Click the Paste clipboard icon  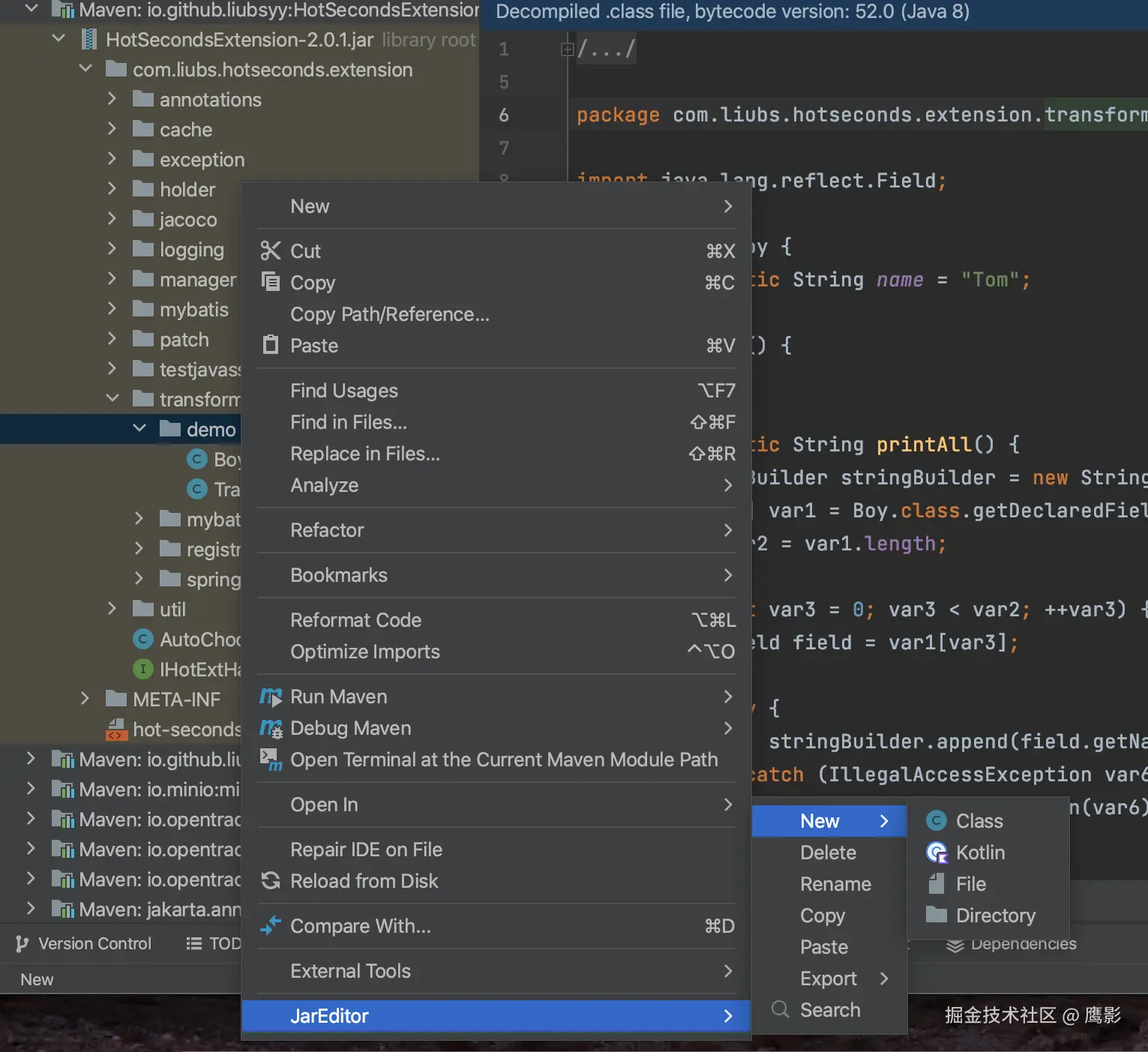click(x=270, y=345)
